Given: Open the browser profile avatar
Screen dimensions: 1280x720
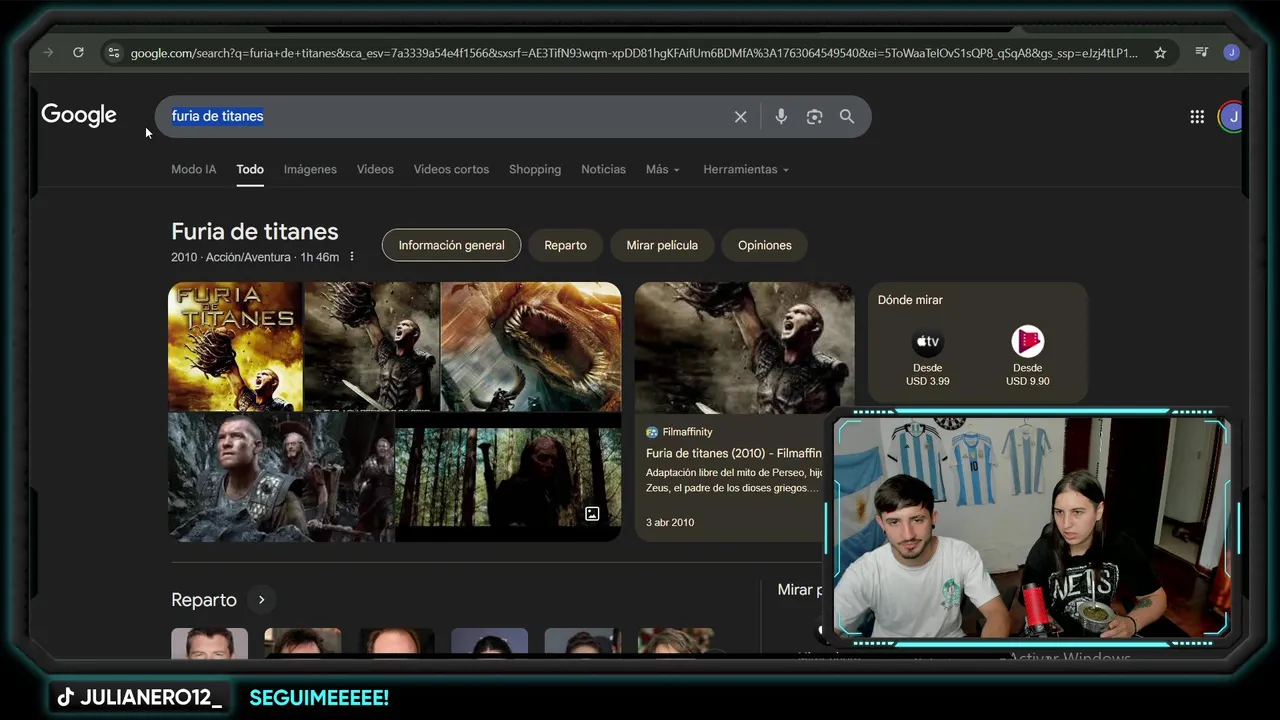Looking at the screenshot, I should (x=1231, y=53).
